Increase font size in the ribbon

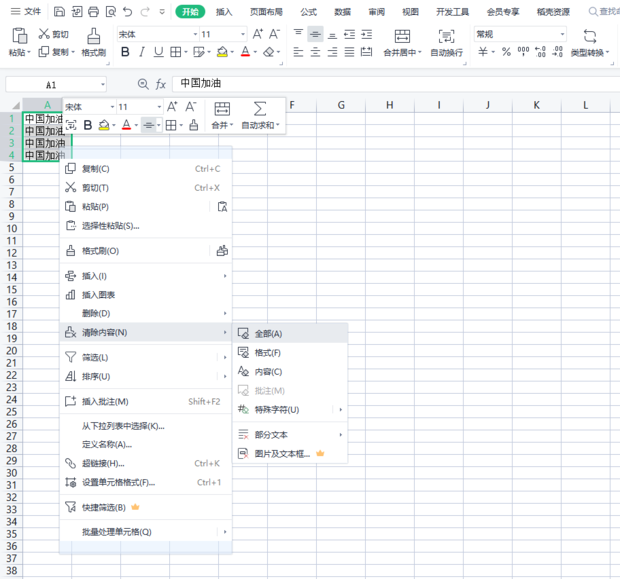(x=257, y=34)
